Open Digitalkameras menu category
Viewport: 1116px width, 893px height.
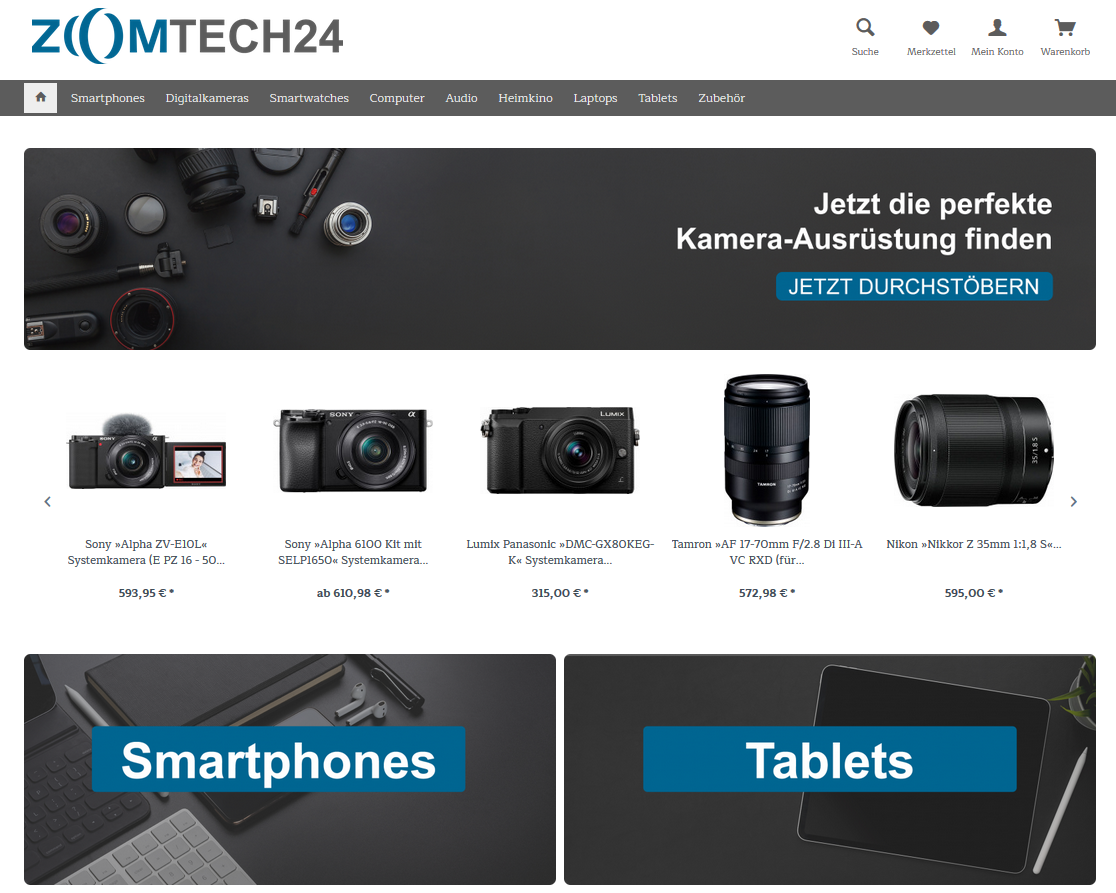(x=207, y=98)
